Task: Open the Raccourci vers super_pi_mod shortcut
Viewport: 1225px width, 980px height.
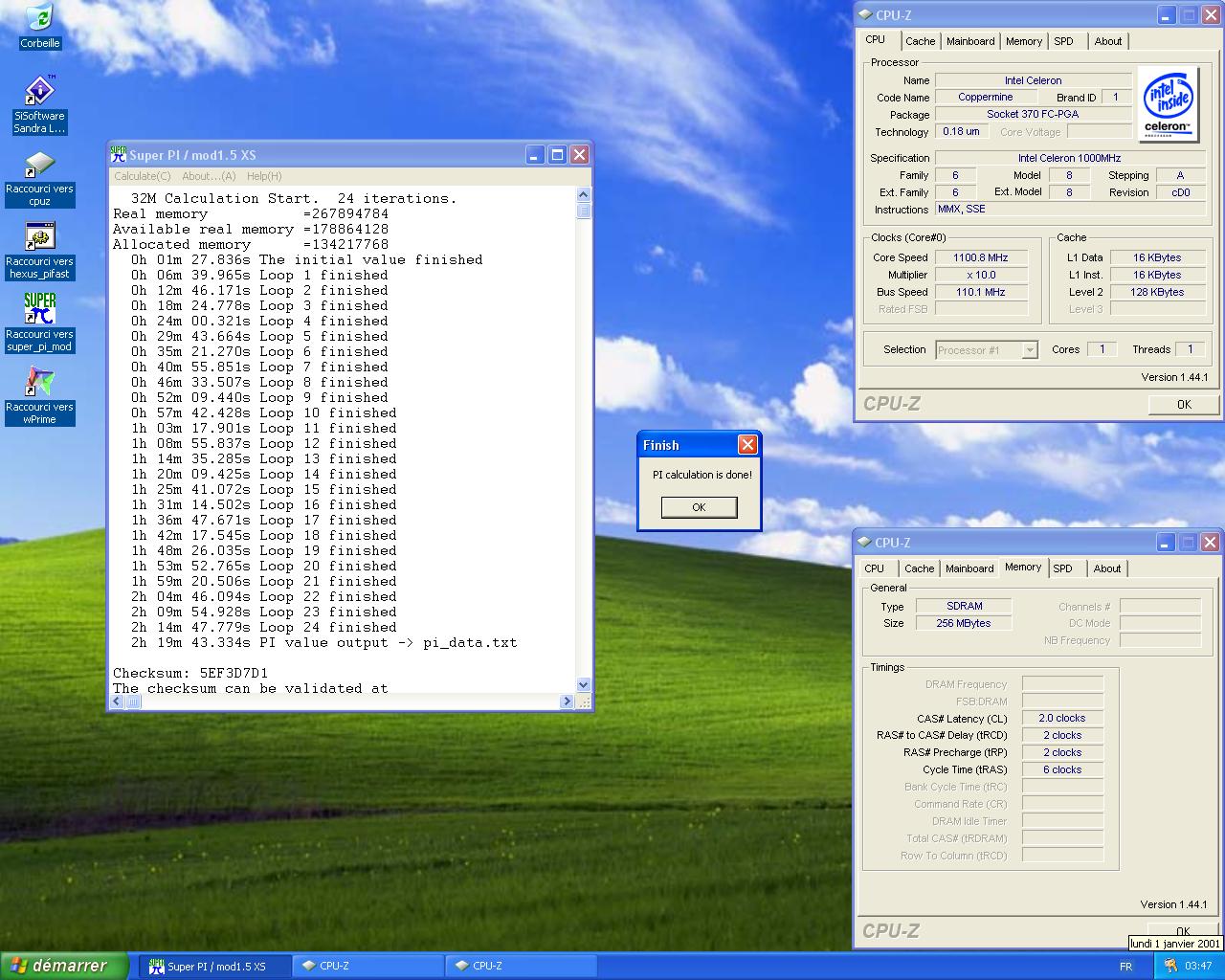Action: tap(39, 323)
